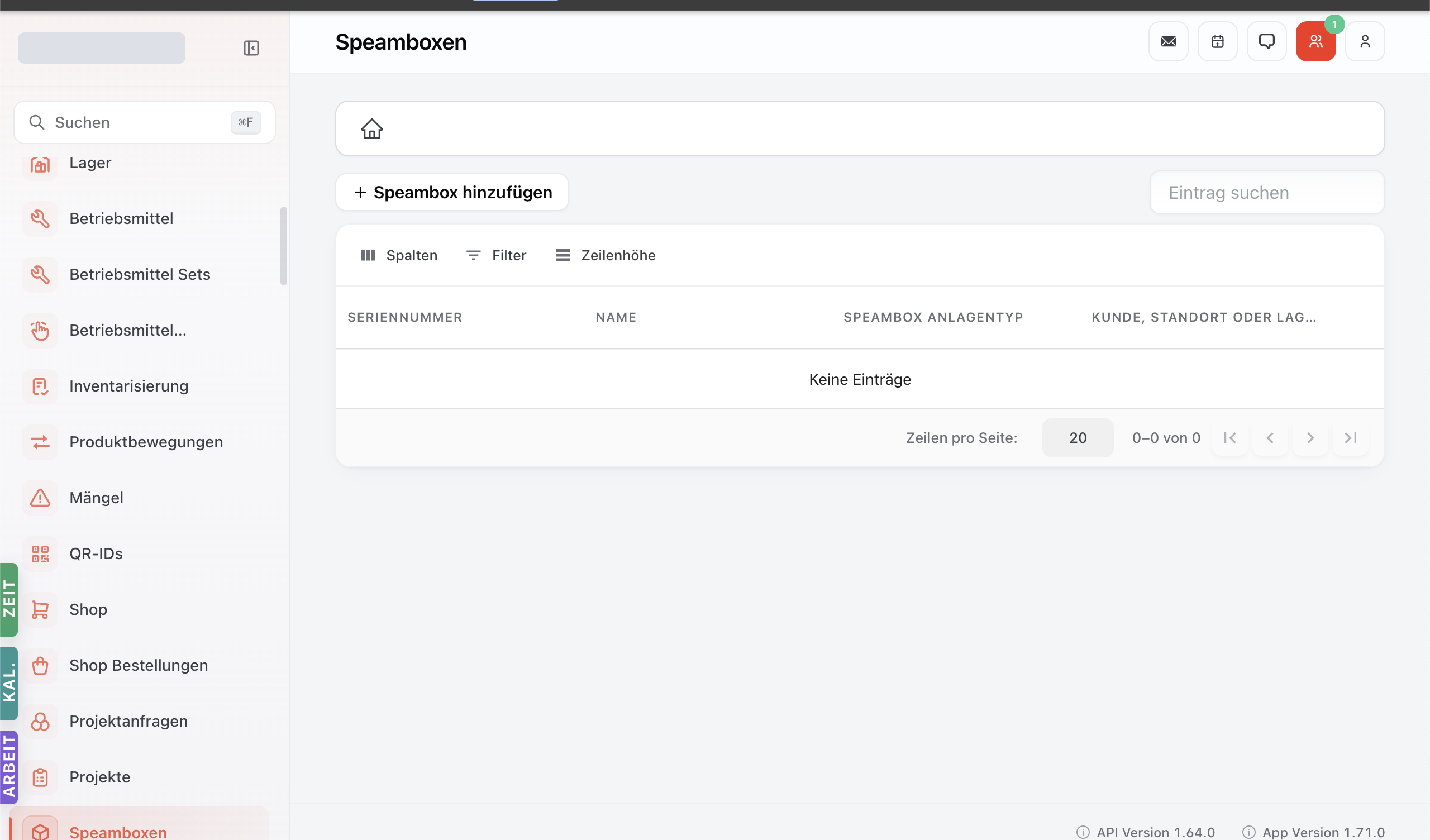The image size is (1430, 840).
Task: Click the Projekte clipboard icon
Action: point(40,777)
